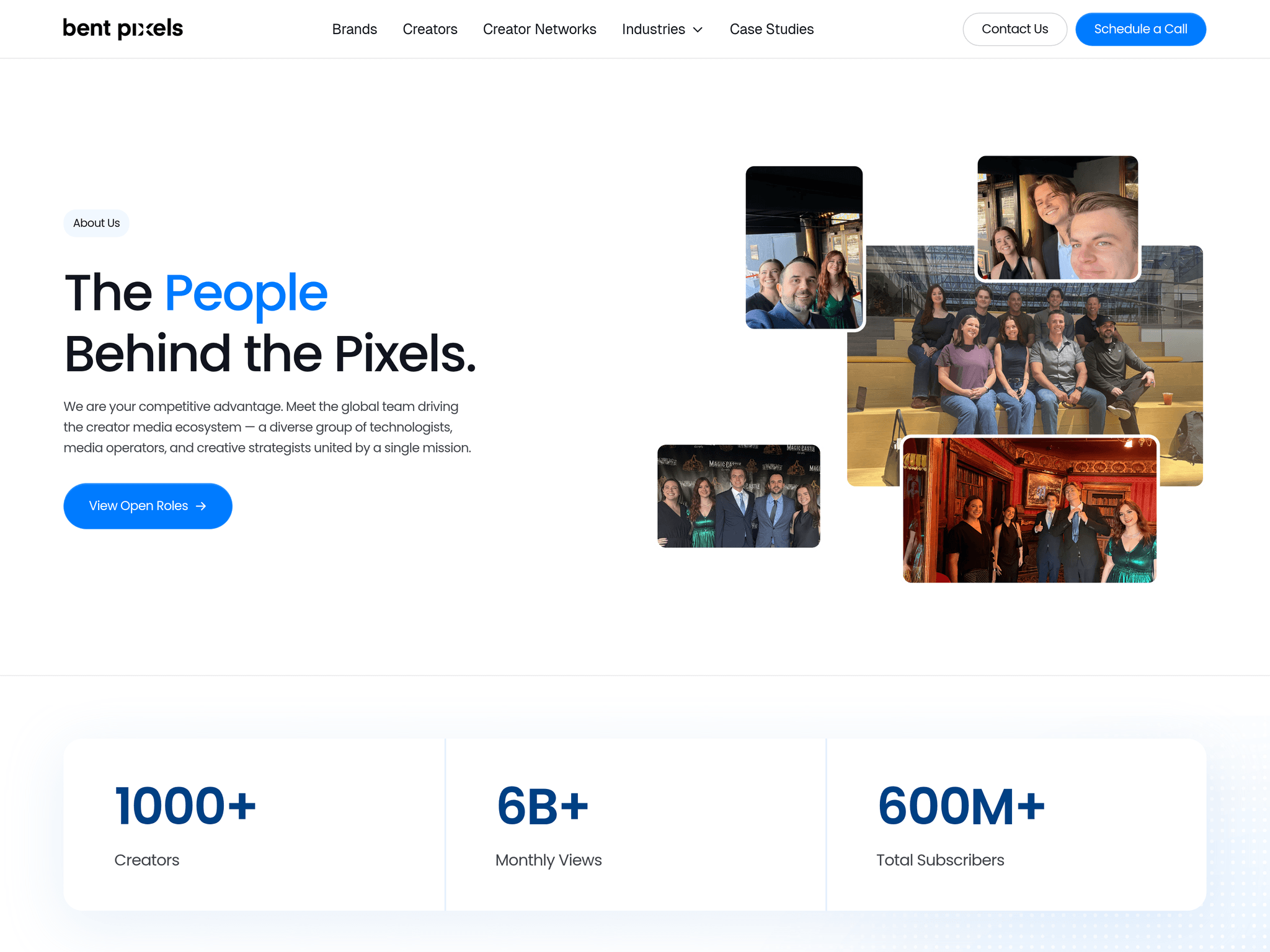Click the Creators label under 1000+
Screen dimensions: 1270x952
[147, 860]
